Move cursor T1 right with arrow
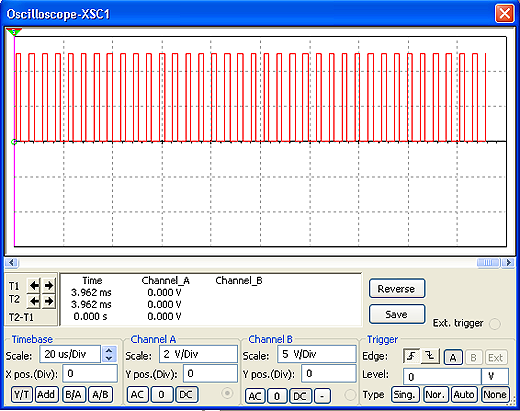This screenshot has width=520, height=411. 49,285
